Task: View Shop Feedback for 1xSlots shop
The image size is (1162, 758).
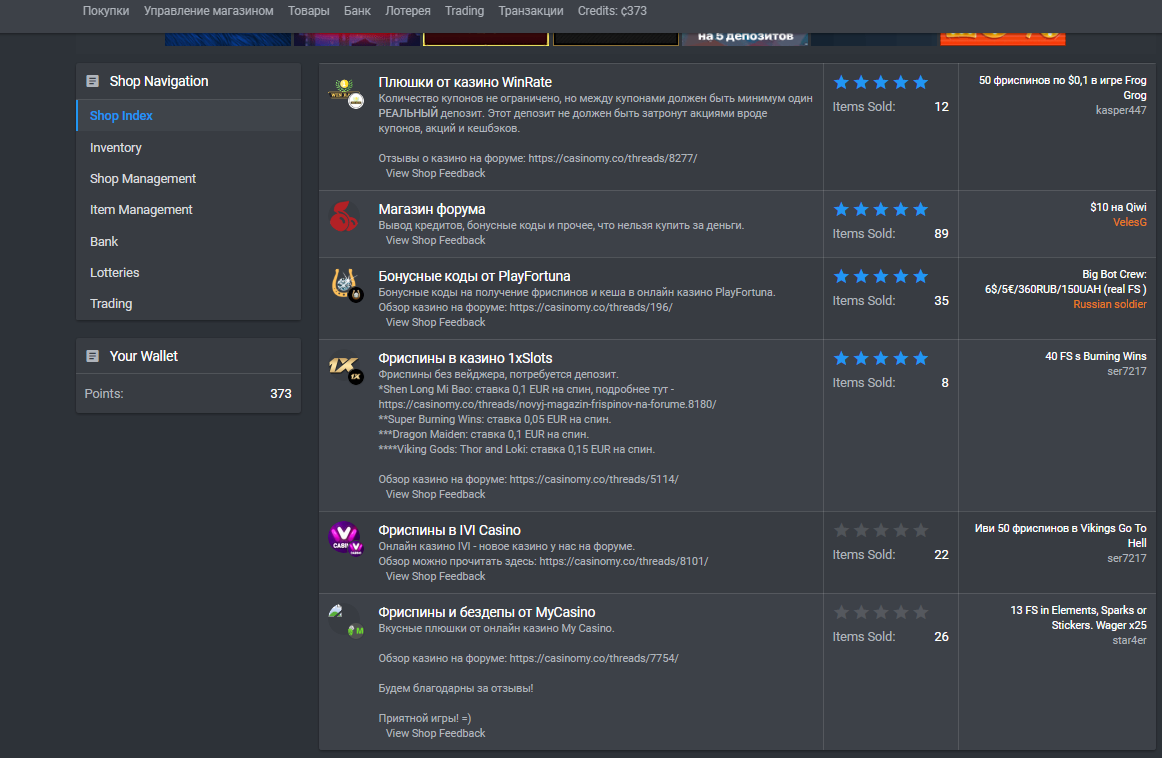Action: (x=436, y=494)
